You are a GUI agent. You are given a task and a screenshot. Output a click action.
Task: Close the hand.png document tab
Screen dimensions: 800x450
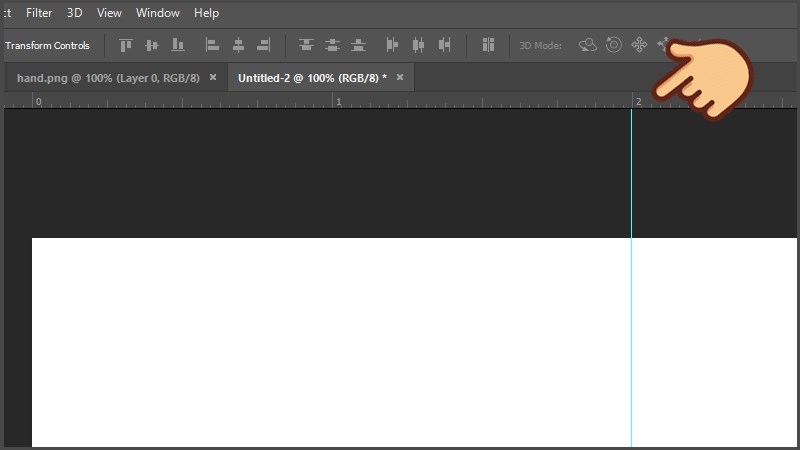pos(213,77)
